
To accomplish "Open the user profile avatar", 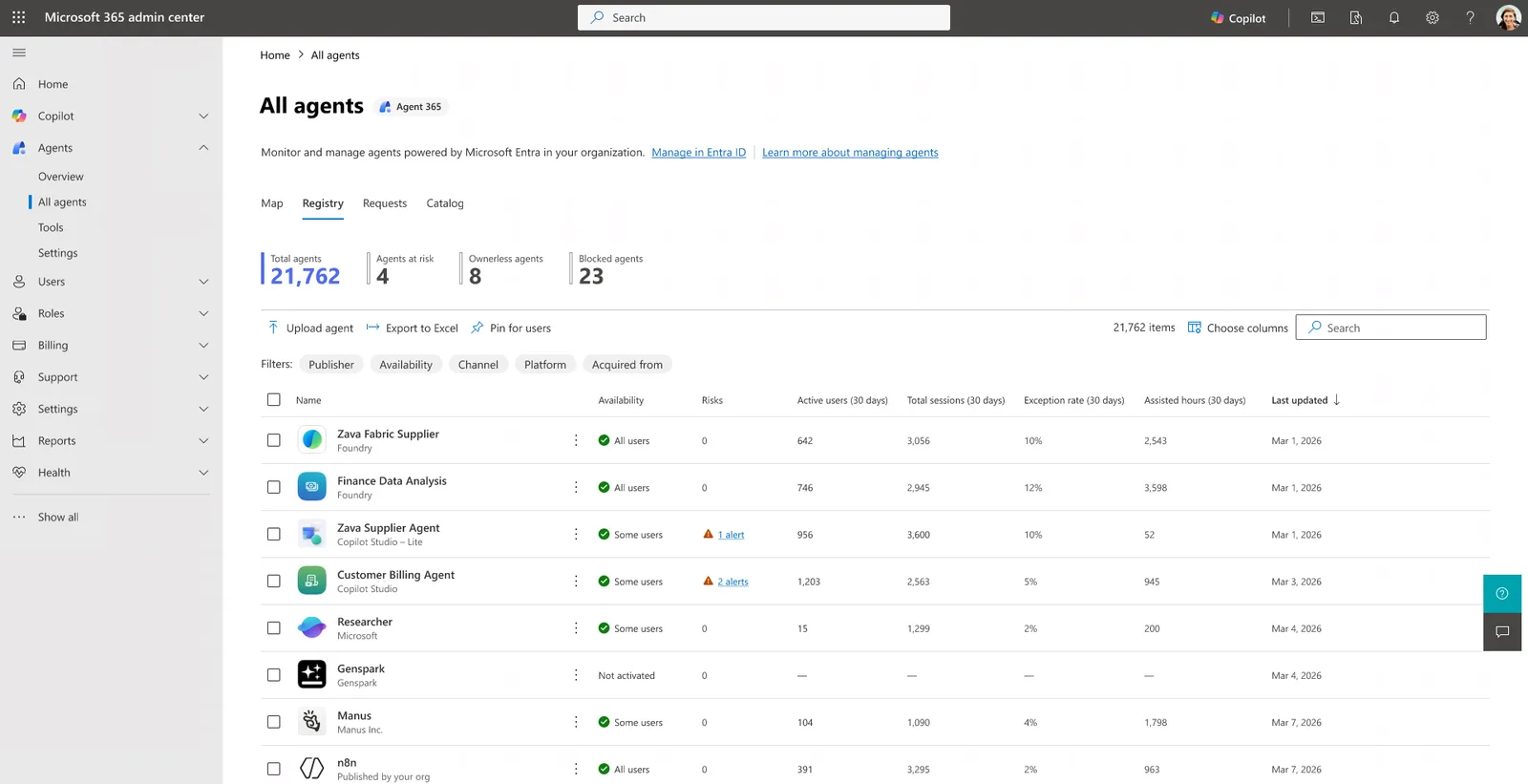I will pos(1508,17).
